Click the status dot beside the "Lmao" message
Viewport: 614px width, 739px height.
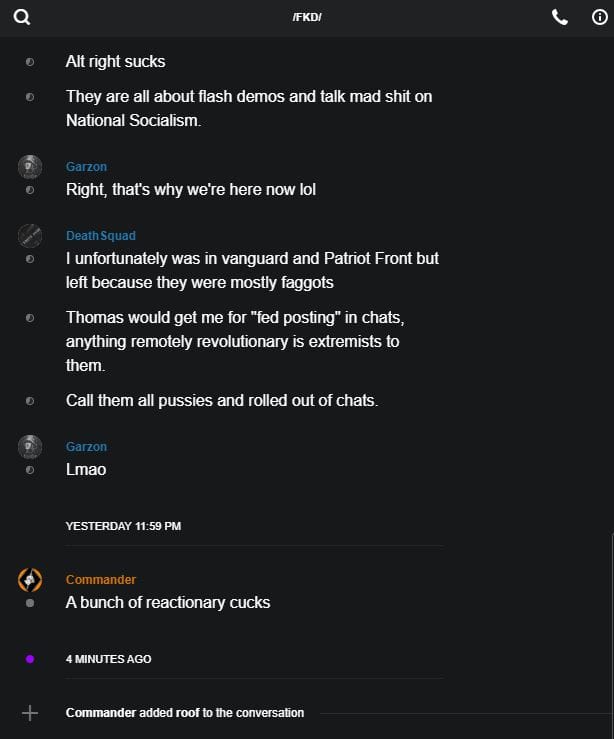point(30,469)
